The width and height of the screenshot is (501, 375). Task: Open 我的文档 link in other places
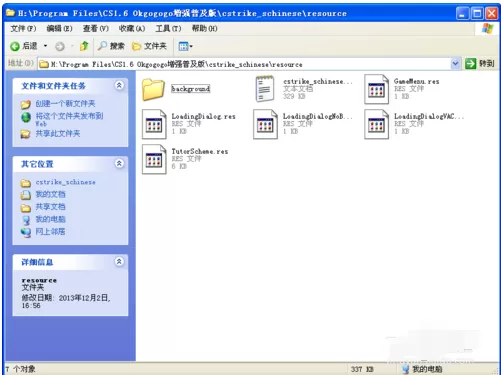coord(51,194)
